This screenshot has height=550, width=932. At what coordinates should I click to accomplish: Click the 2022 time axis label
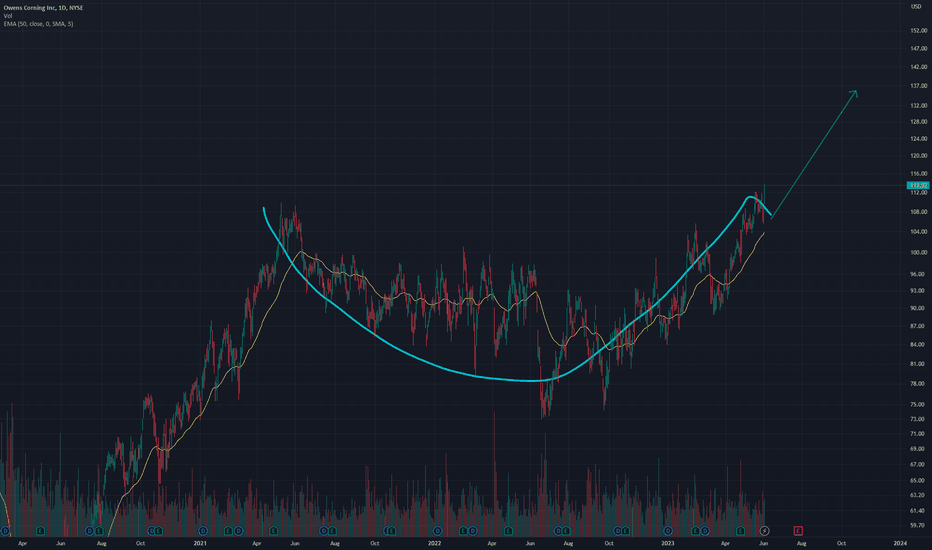point(434,543)
